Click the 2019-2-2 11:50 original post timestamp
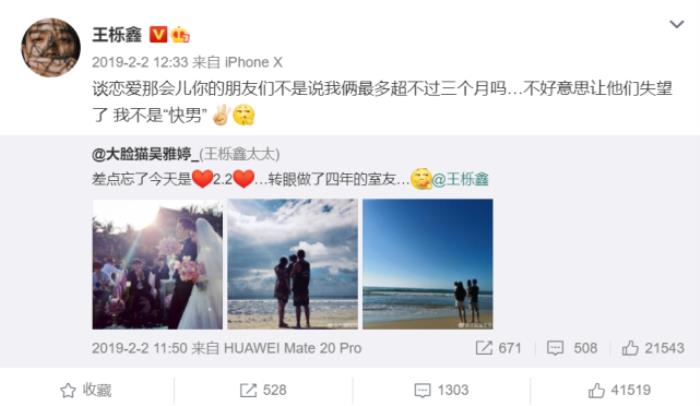 (x=139, y=348)
